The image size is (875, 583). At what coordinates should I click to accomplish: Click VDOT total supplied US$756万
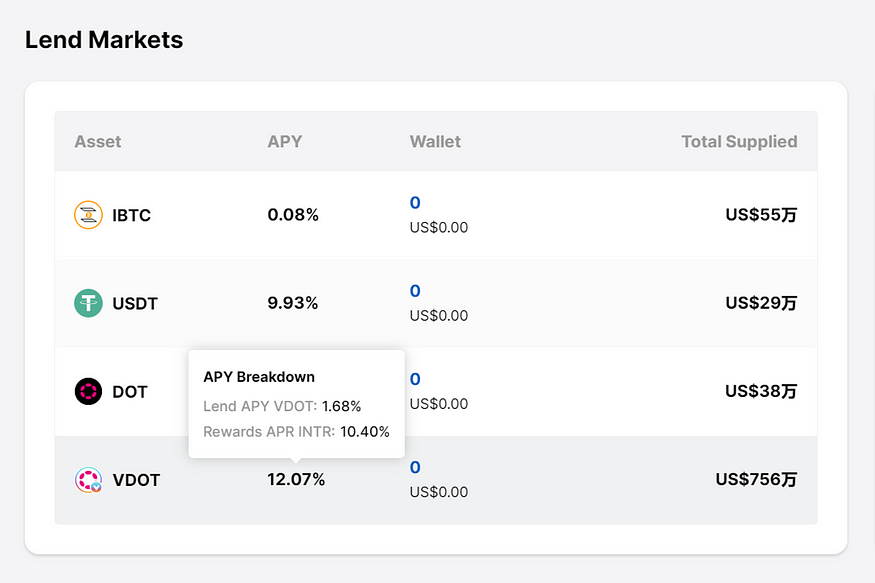coord(756,479)
